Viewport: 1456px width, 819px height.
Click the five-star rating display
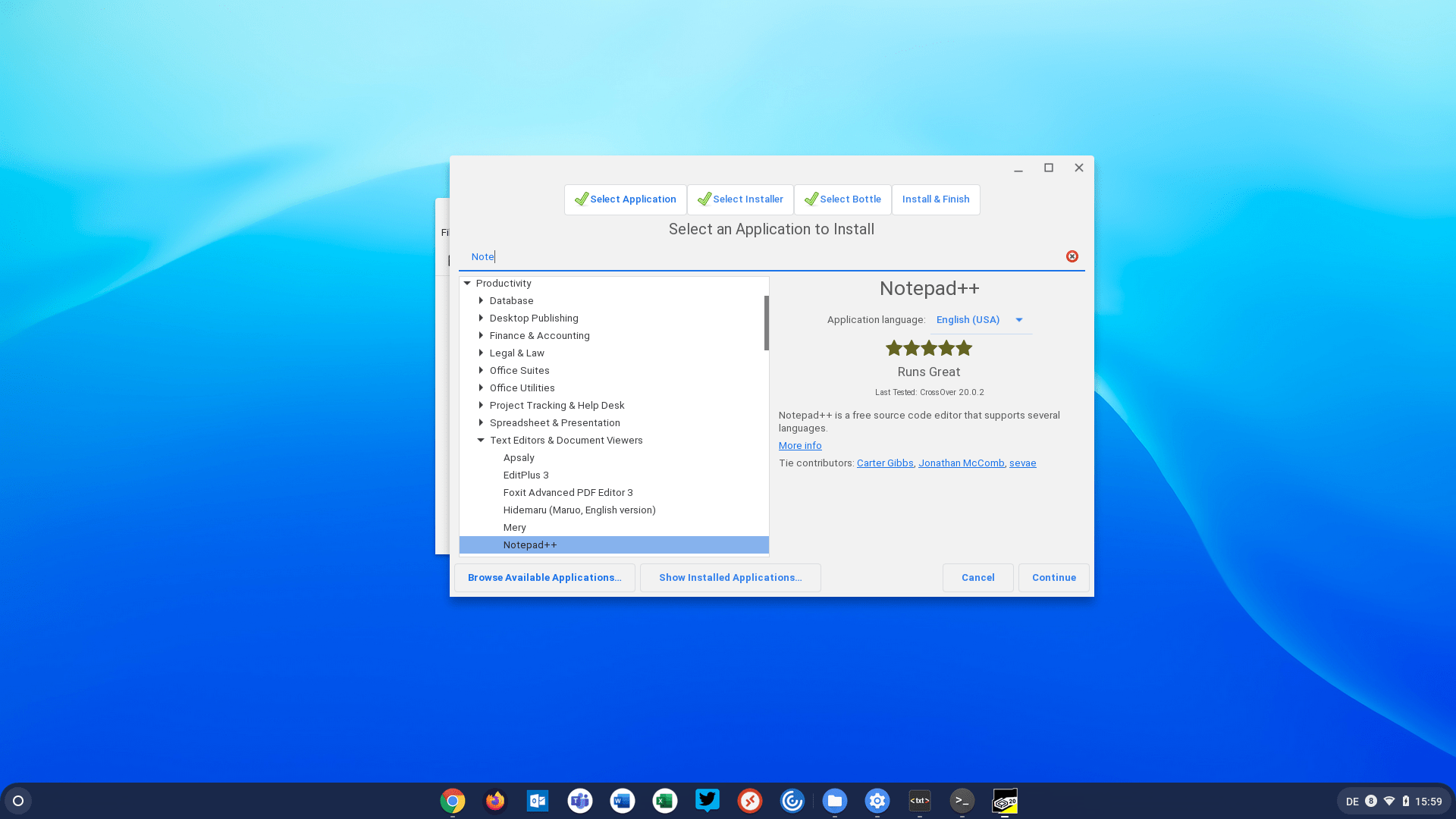coord(929,348)
